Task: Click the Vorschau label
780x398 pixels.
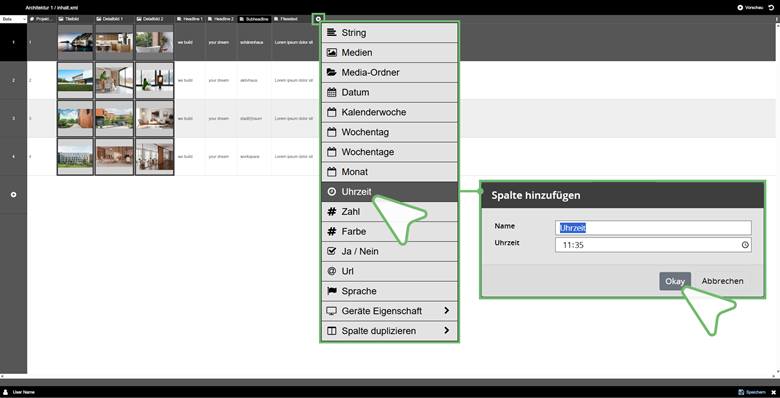Action: click(754, 8)
